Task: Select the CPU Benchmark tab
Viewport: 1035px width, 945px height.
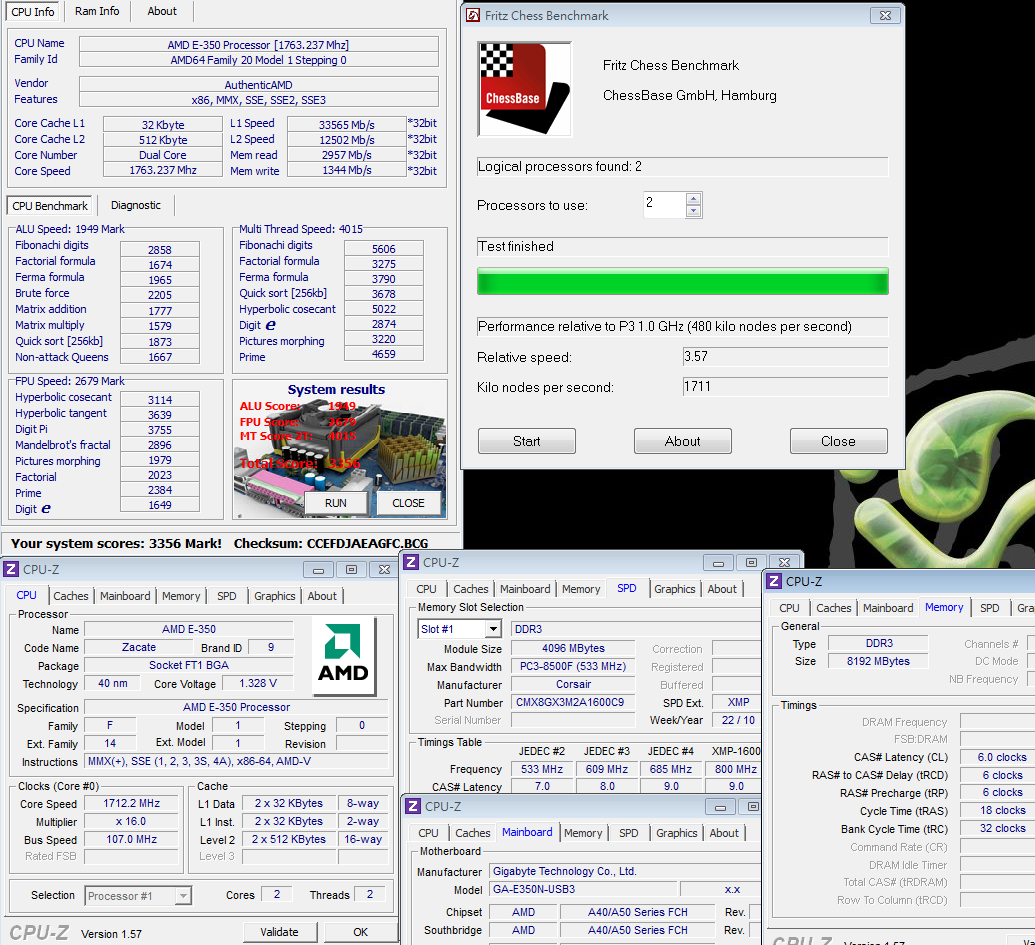Action: tap(50, 206)
